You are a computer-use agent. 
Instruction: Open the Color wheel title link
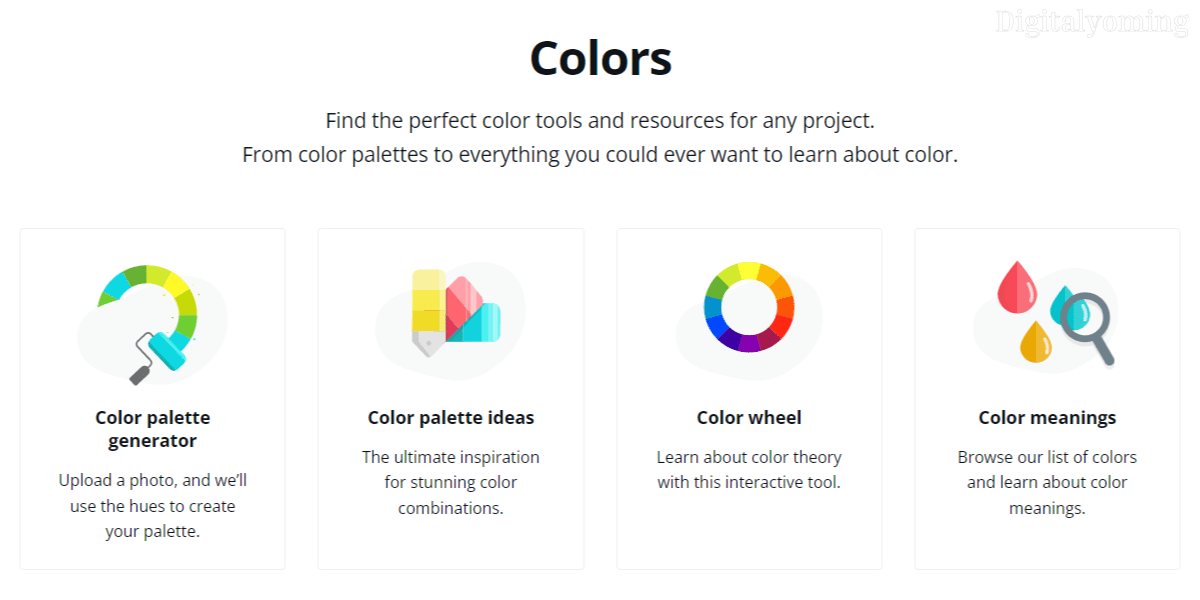749,418
